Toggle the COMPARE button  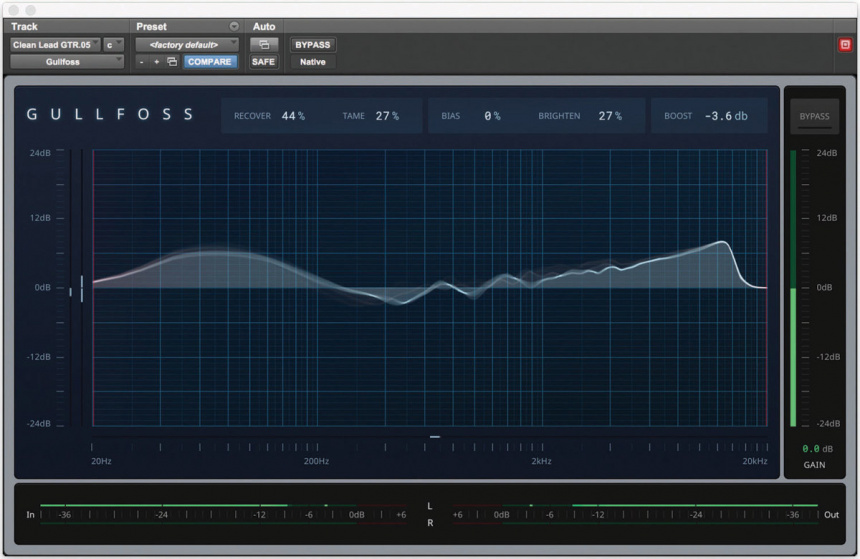pyautogui.click(x=209, y=62)
